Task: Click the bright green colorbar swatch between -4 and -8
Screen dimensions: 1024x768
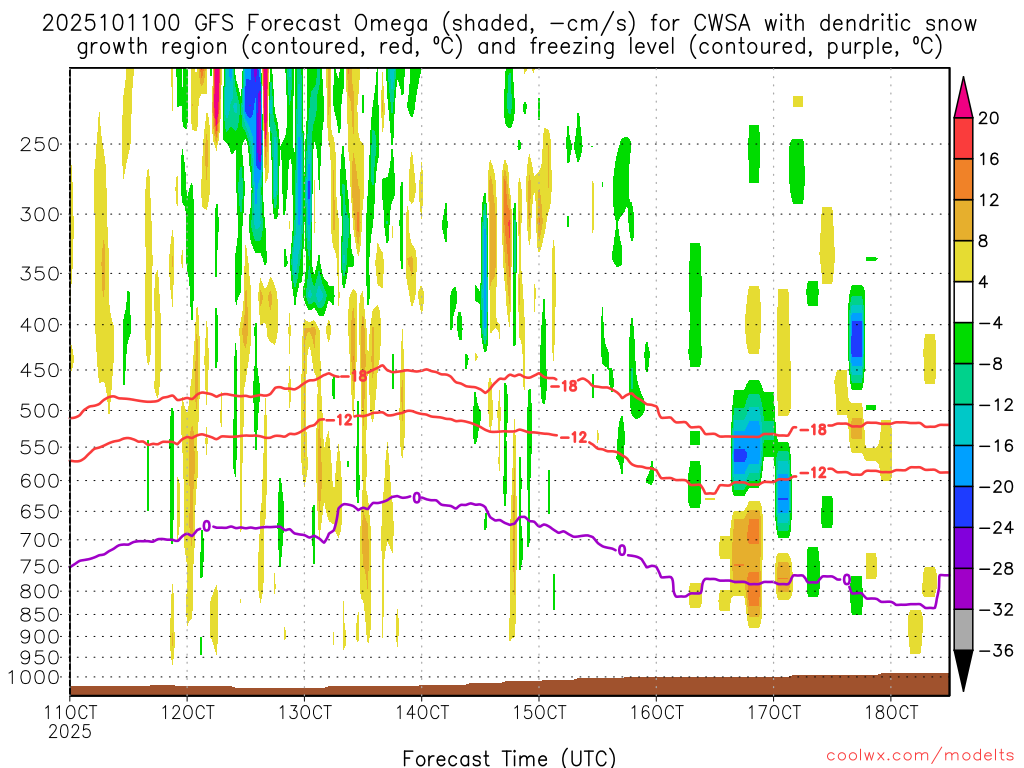Action: [963, 344]
